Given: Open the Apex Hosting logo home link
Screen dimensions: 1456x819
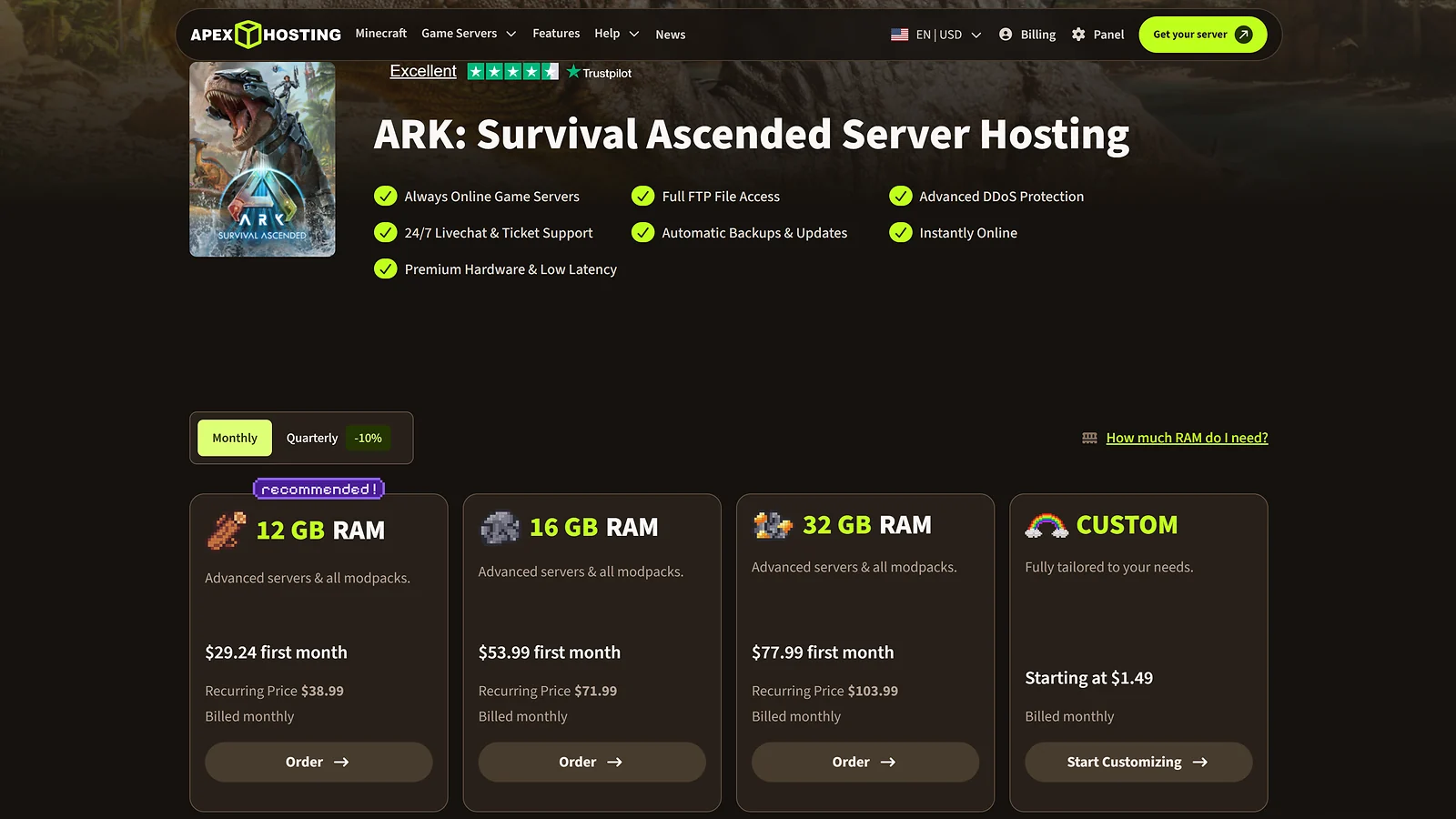Looking at the screenshot, I should click(266, 35).
